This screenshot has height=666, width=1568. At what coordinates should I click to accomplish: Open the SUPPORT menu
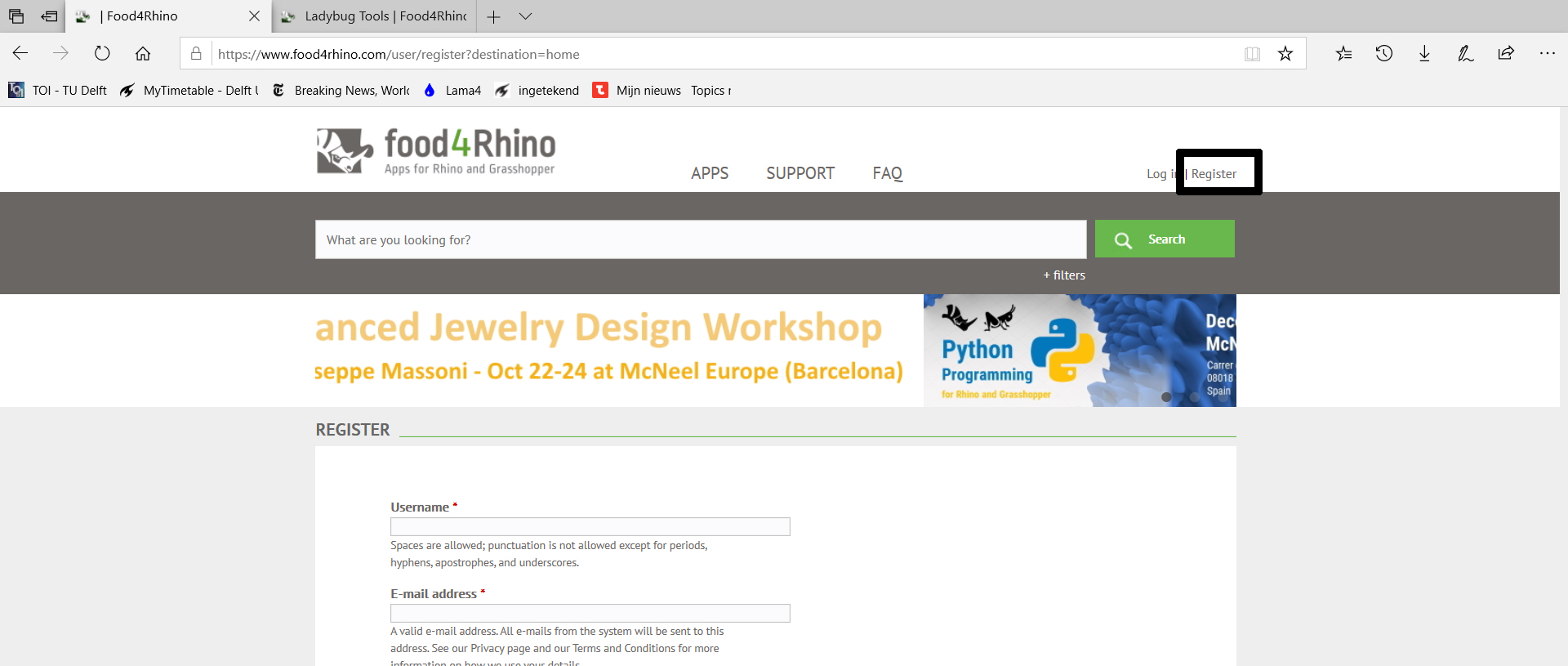click(800, 173)
